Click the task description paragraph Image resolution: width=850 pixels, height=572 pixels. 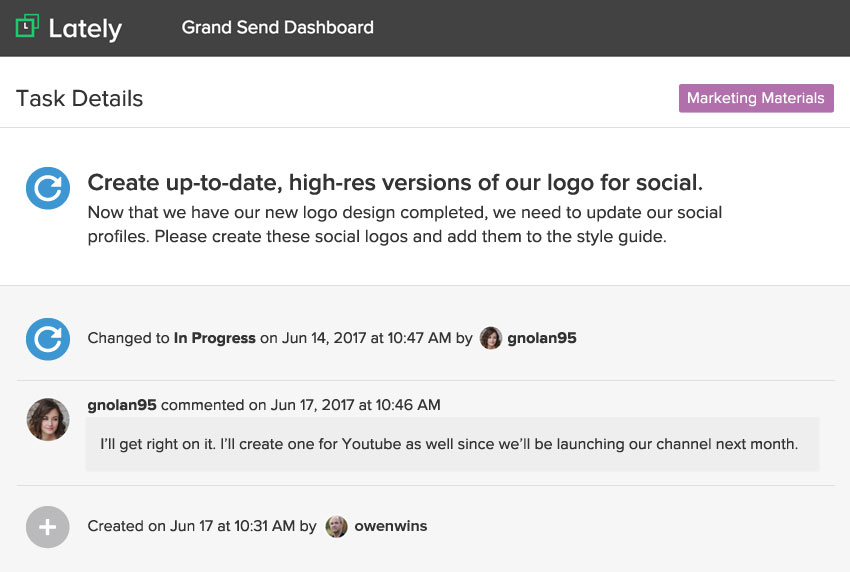pyautogui.click(x=404, y=225)
